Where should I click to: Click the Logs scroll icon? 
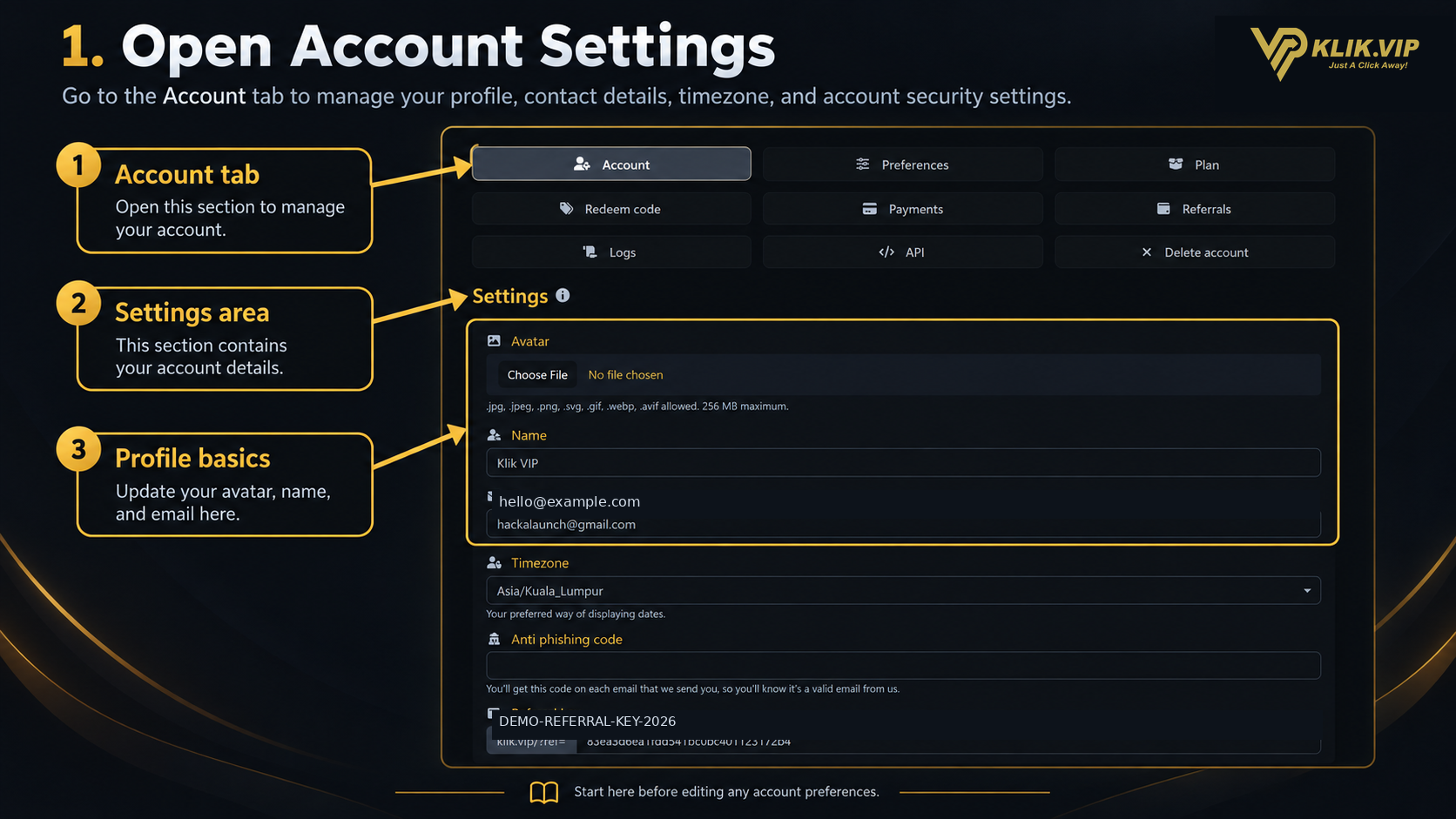coord(590,252)
